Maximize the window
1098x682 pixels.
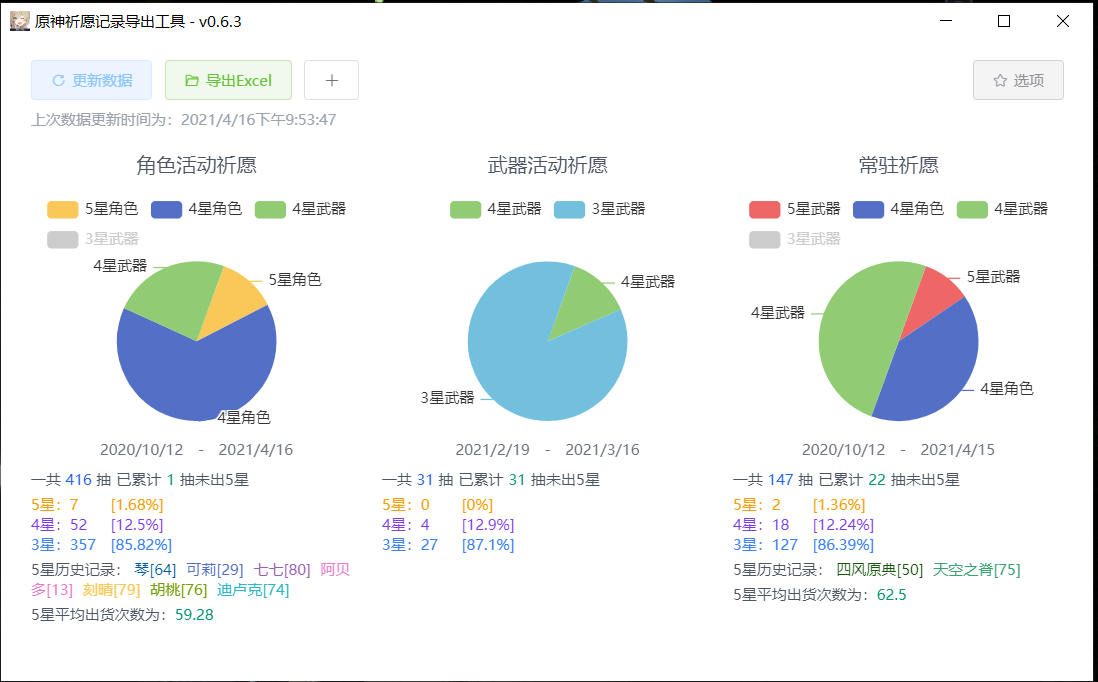tap(1004, 21)
